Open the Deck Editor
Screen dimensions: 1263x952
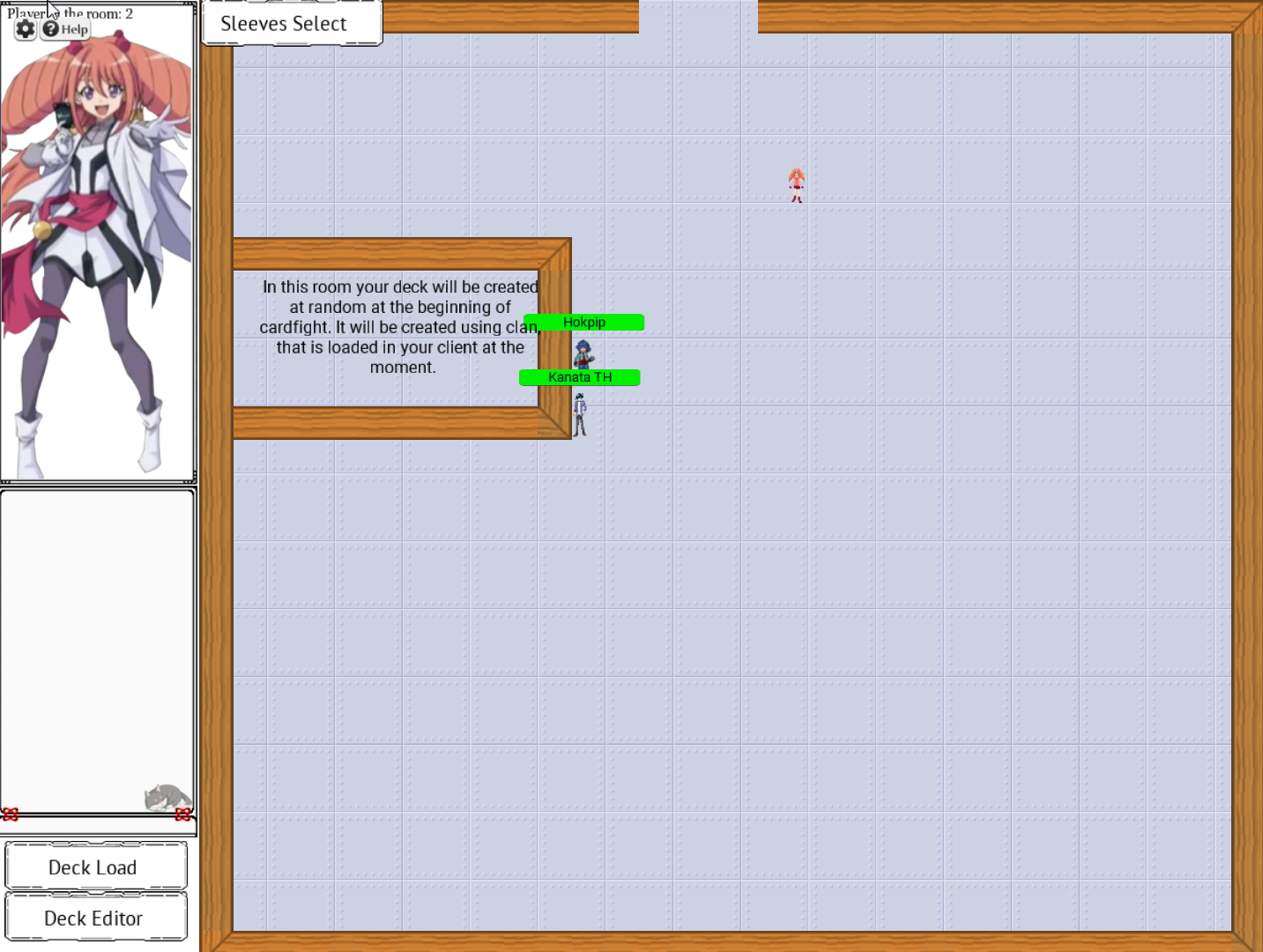[96, 918]
